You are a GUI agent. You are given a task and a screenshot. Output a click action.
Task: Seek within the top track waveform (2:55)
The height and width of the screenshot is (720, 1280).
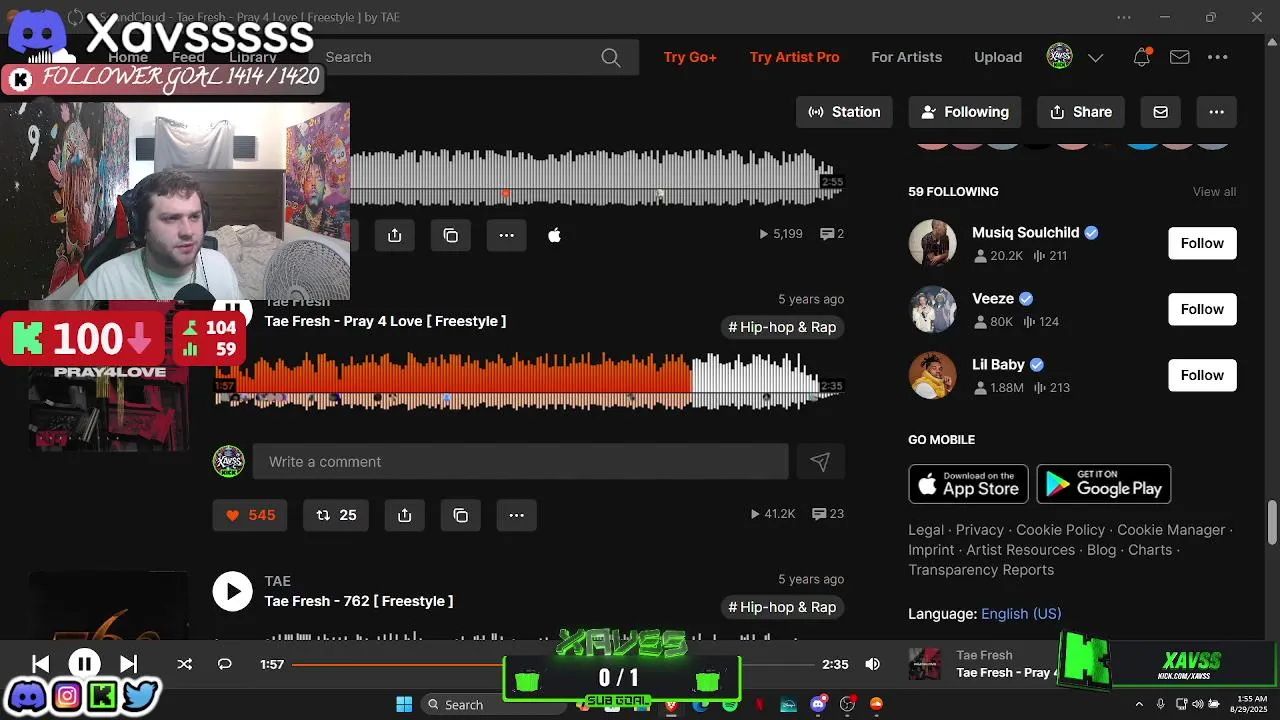click(x=597, y=180)
